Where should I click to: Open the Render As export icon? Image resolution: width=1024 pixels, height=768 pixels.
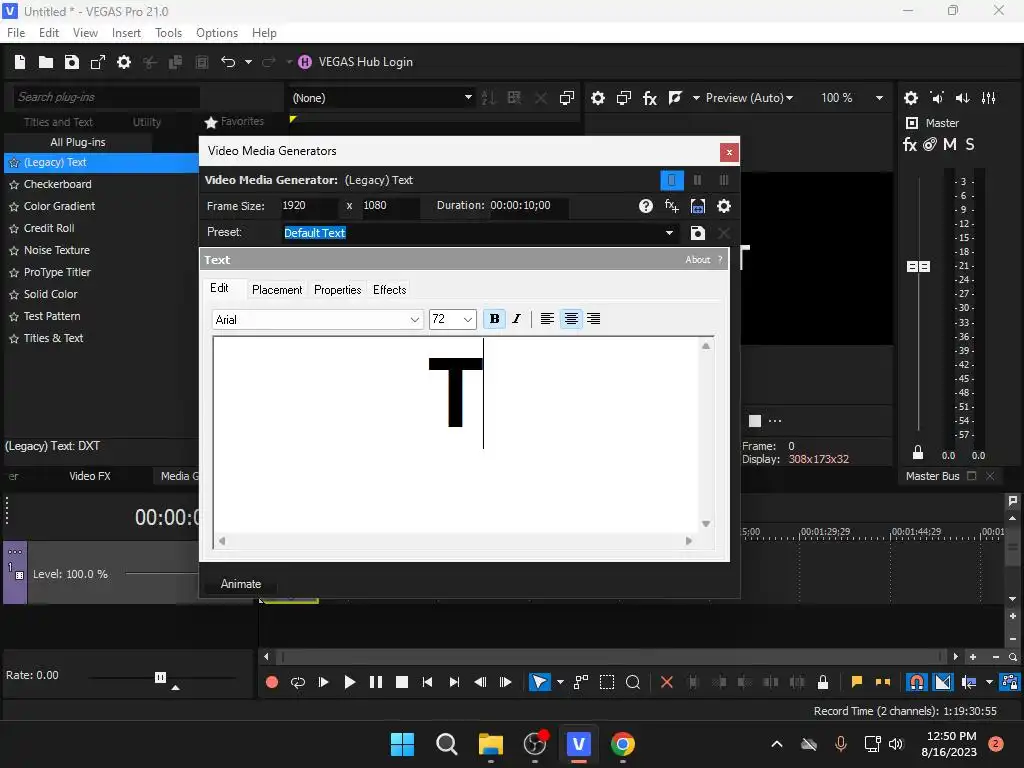click(98, 62)
